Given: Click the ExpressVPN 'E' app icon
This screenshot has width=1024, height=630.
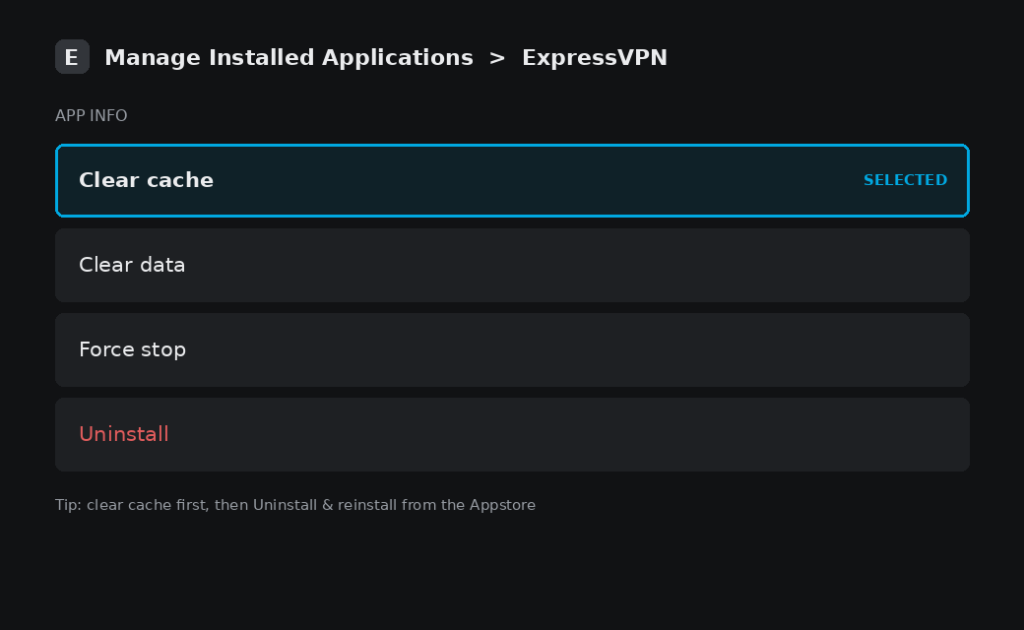Looking at the screenshot, I should [x=72, y=57].
